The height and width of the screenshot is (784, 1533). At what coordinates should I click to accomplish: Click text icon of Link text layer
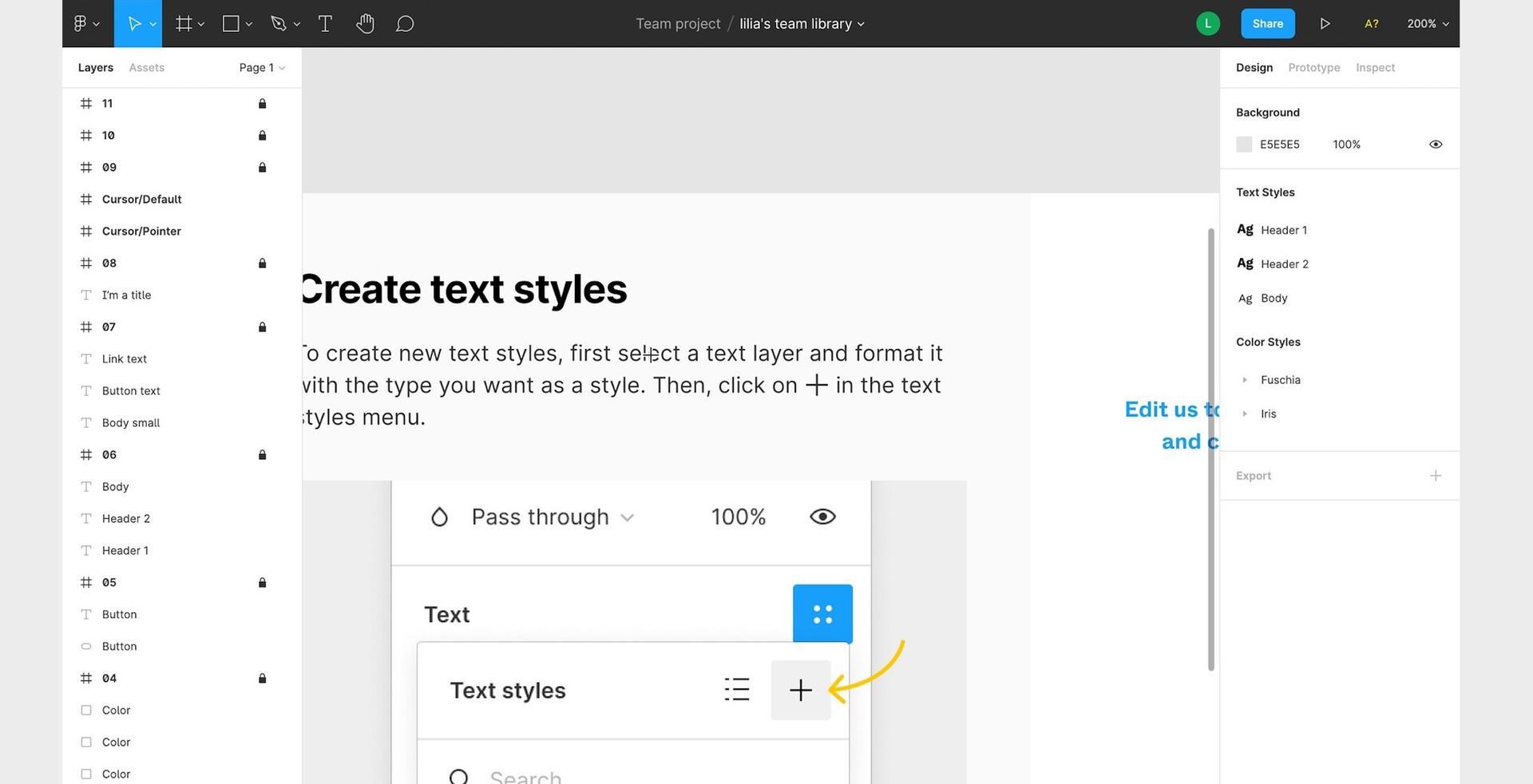coord(86,358)
